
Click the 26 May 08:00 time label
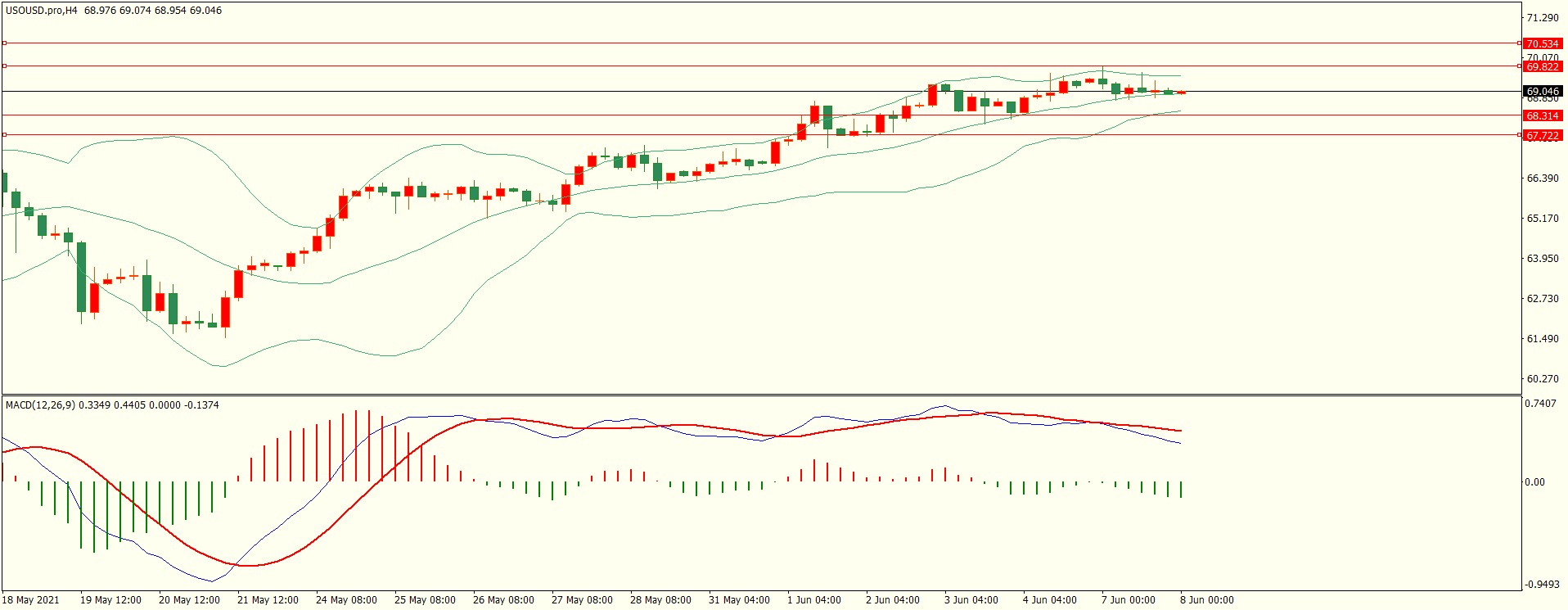tap(503, 599)
